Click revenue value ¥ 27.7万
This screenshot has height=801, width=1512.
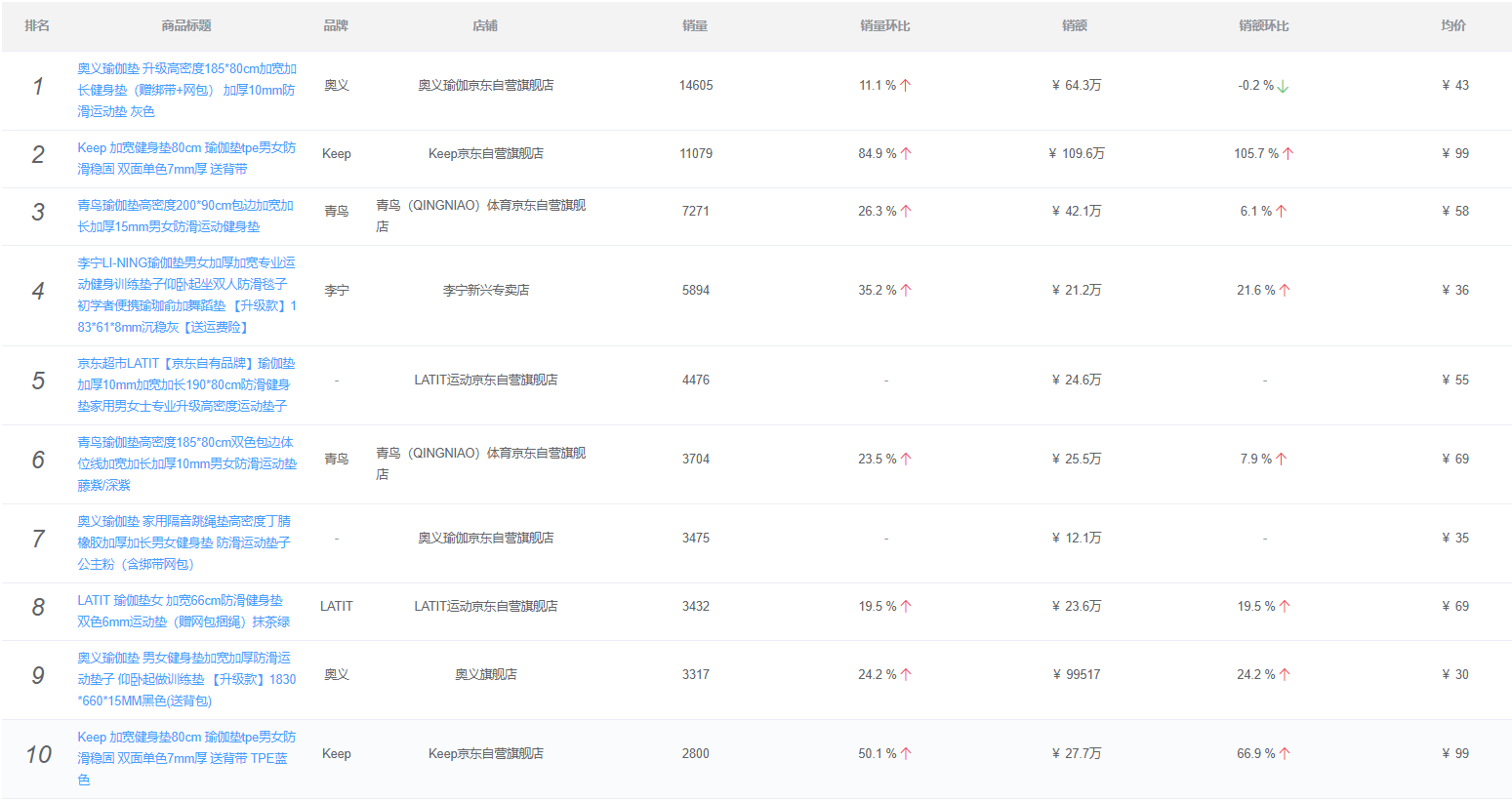pyautogui.click(x=1077, y=754)
